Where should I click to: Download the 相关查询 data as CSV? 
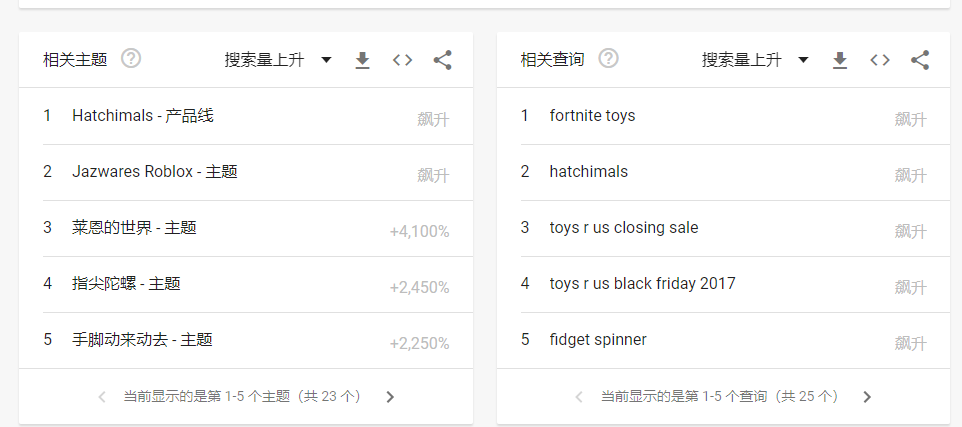click(x=840, y=60)
